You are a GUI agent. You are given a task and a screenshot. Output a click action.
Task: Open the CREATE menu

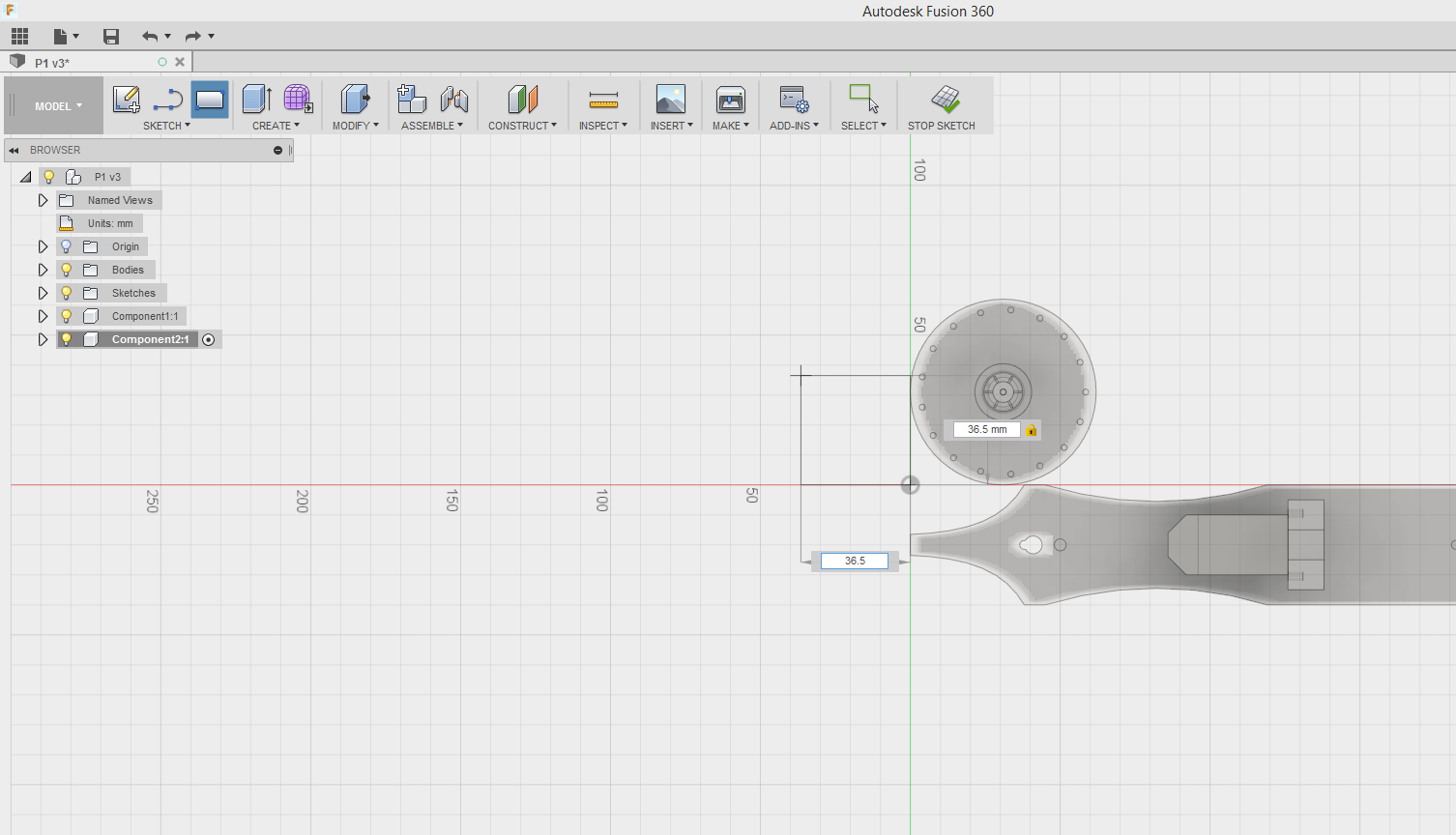(x=276, y=126)
